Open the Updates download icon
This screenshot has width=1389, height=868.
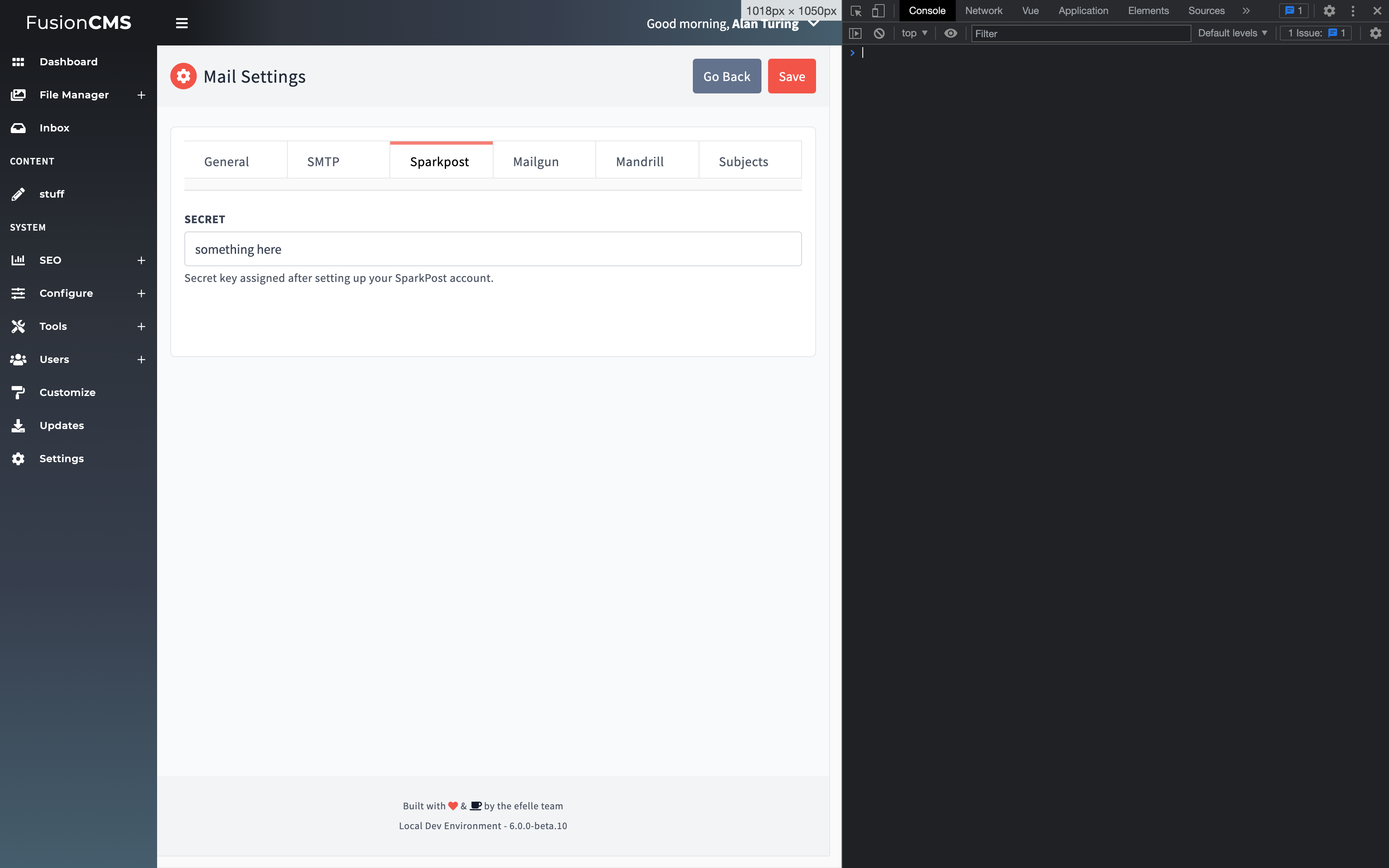point(18,425)
